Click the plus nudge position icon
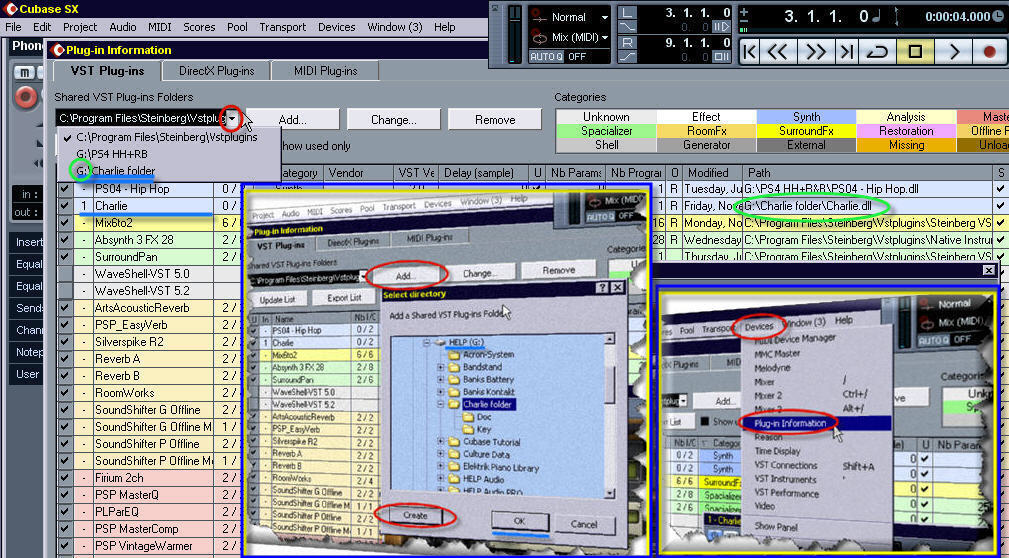The image size is (1009, 558). click(745, 12)
